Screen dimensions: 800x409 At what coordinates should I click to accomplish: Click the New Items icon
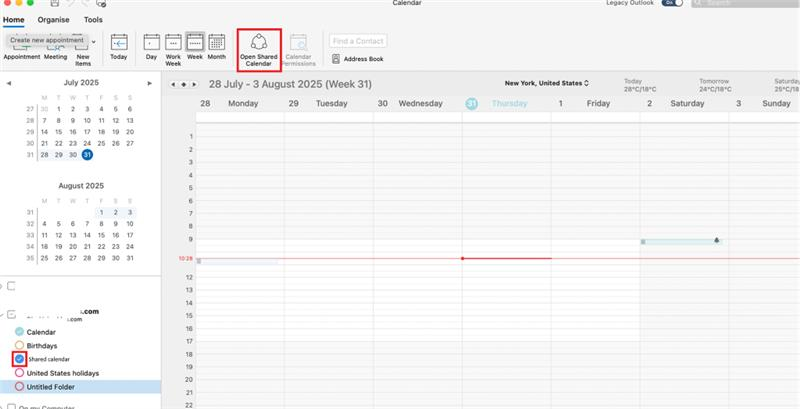(83, 46)
